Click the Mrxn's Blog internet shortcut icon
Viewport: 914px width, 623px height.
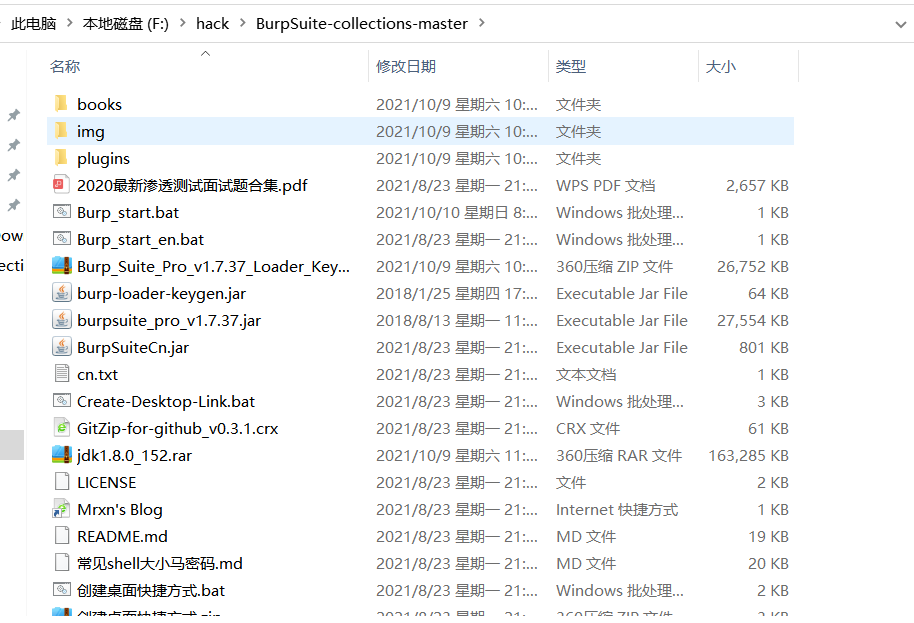pos(61,509)
